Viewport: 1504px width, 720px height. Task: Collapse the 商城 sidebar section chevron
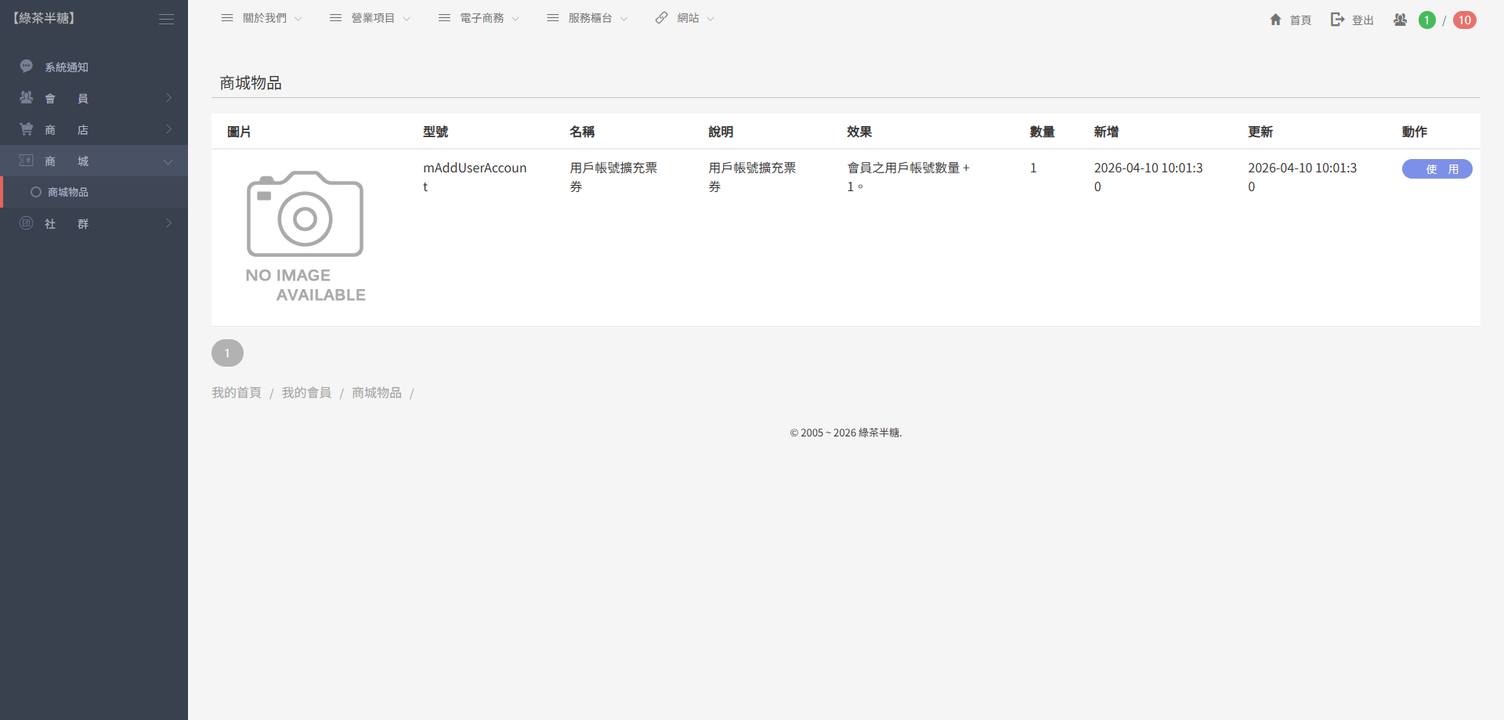[x=168, y=162]
